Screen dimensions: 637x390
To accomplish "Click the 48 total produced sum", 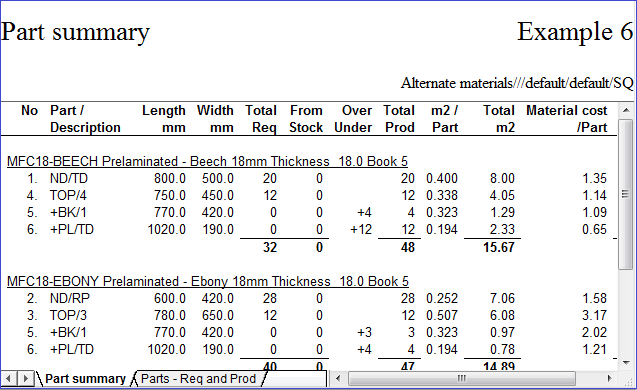I will (408, 247).
